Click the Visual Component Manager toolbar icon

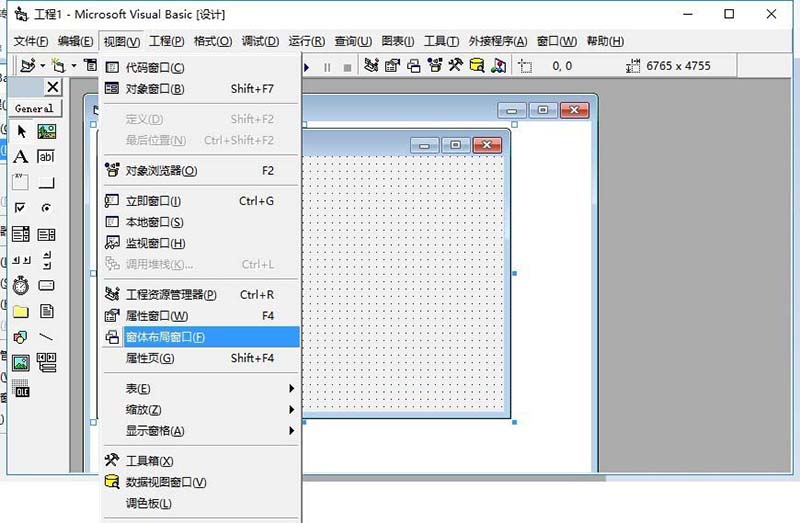coord(498,65)
